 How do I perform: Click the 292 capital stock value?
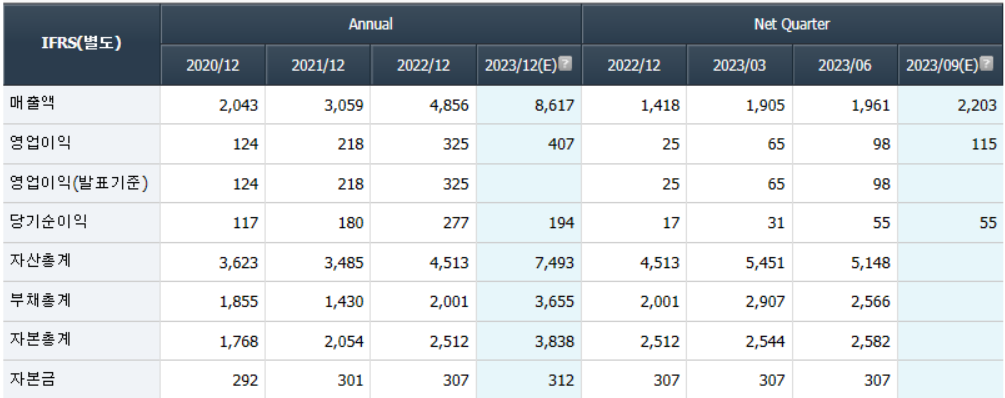(x=245, y=381)
